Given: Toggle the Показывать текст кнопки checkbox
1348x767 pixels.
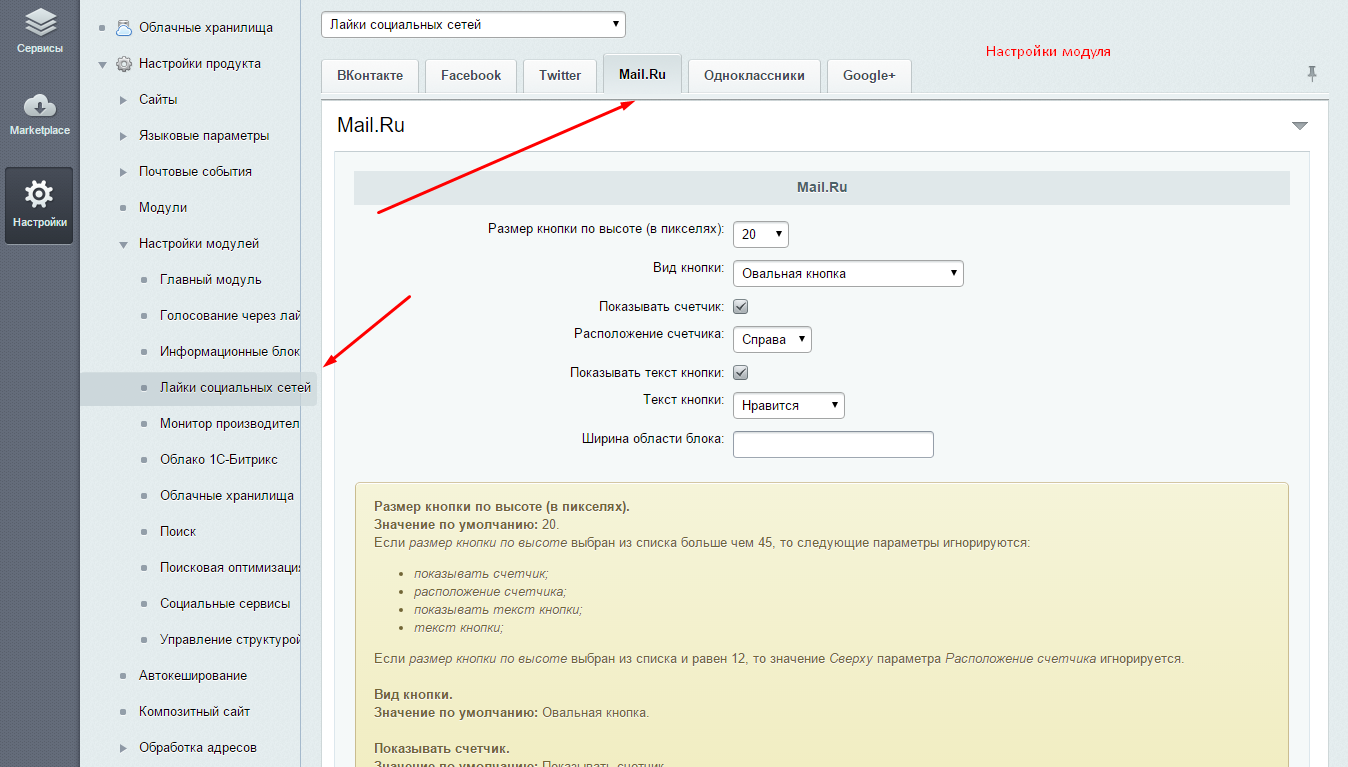Looking at the screenshot, I should pyautogui.click(x=741, y=373).
